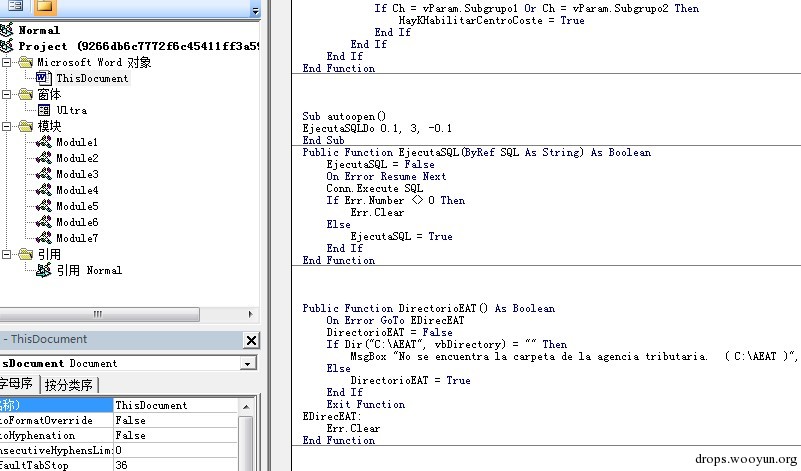Click the AutoHyphenation False value
The height and width of the screenshot is (471, 801).
(x=175, y=435)
